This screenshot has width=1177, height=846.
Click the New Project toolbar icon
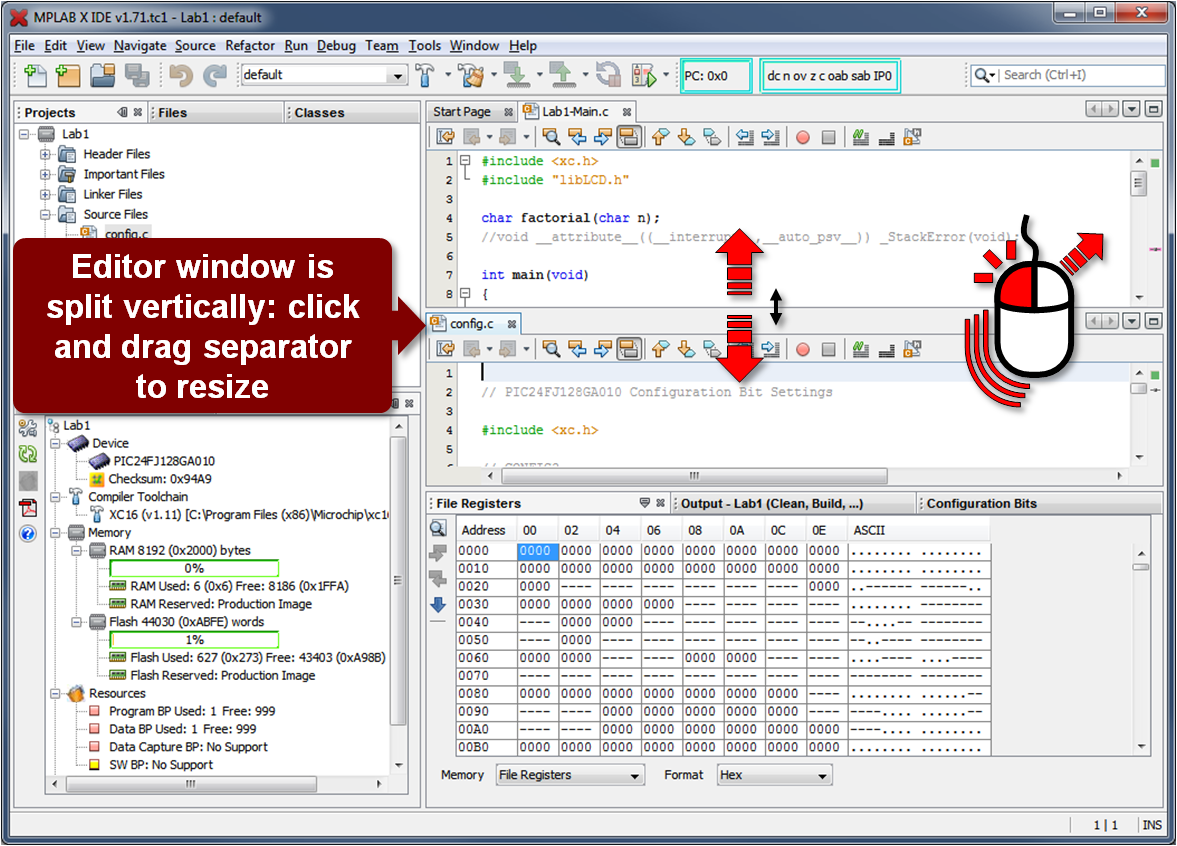click(x=68, y=75)
